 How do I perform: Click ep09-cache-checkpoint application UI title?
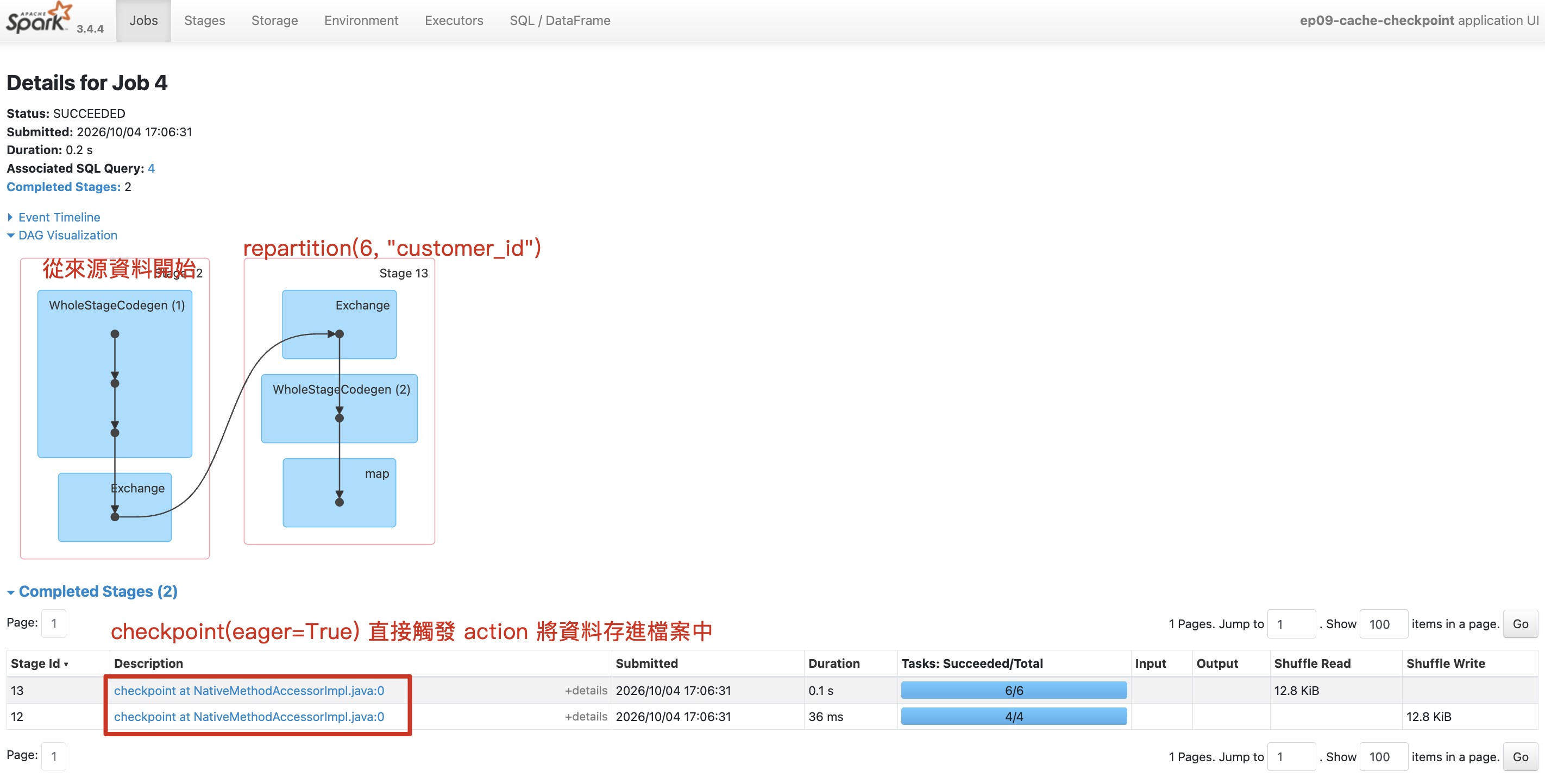click(1418, 21)
